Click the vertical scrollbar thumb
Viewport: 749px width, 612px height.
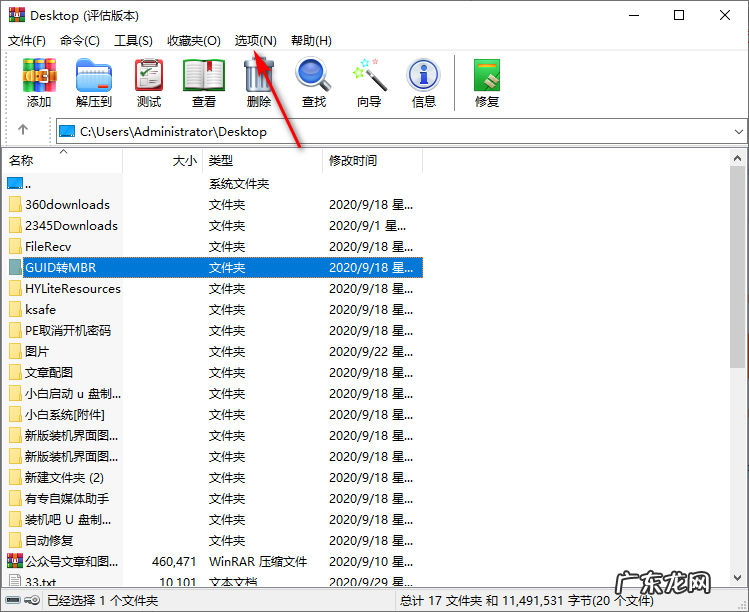coord(738,267)
